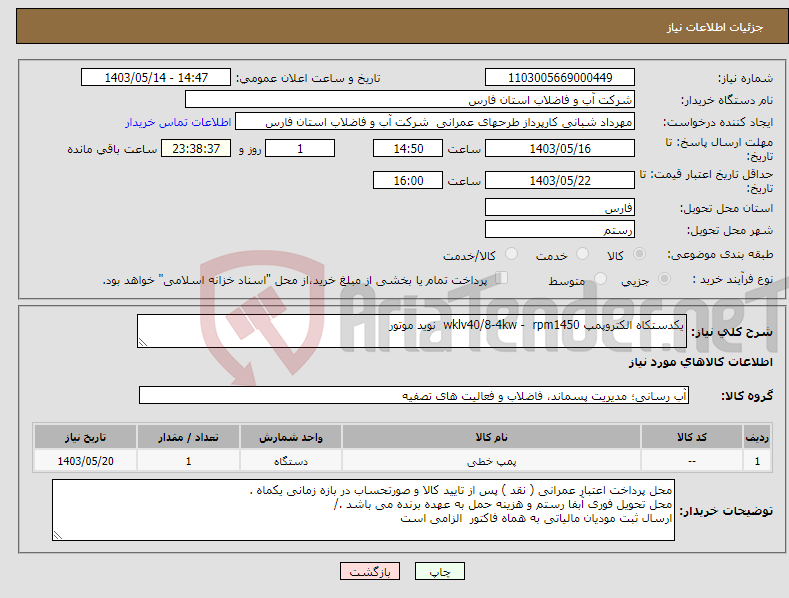This screenshot has width=789, height=598.
Task: Click the ردیف column header
Action: [x=757, y=437]
